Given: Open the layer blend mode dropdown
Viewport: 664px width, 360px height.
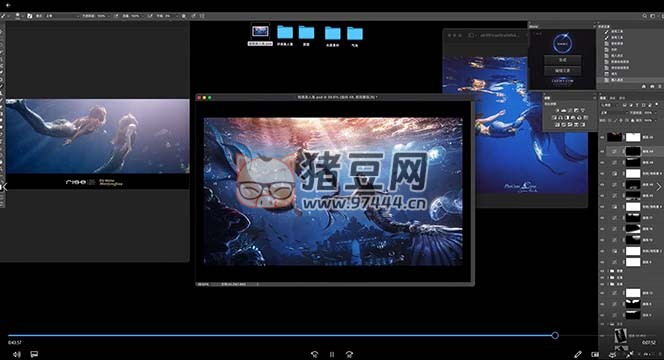Looking at the screenshot, I should [x=614, y=113].
